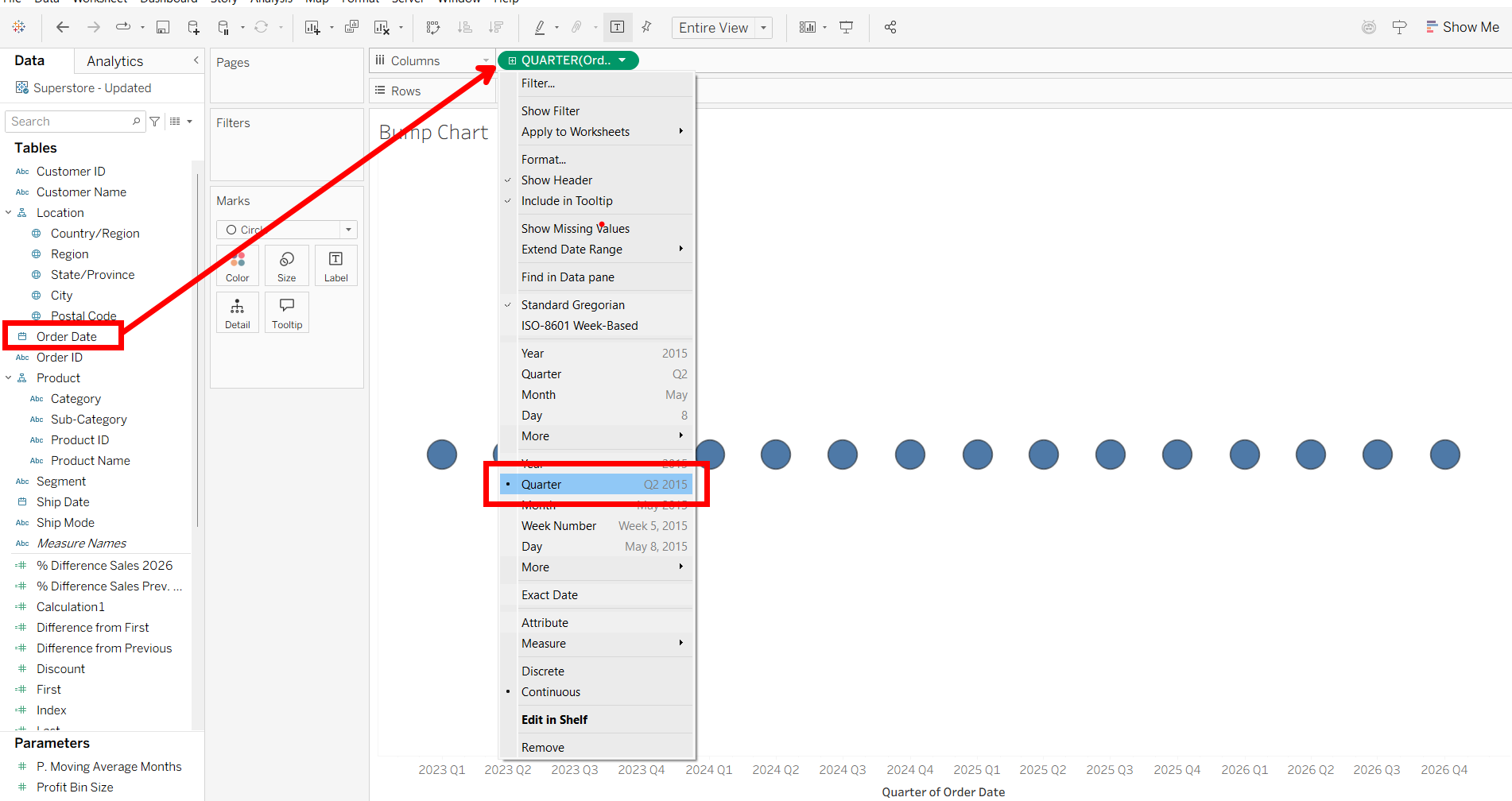This screenshot has height=801, width=1512.
Task: Click the Search field in the Data pane
Action: click(x=75, y=122)
